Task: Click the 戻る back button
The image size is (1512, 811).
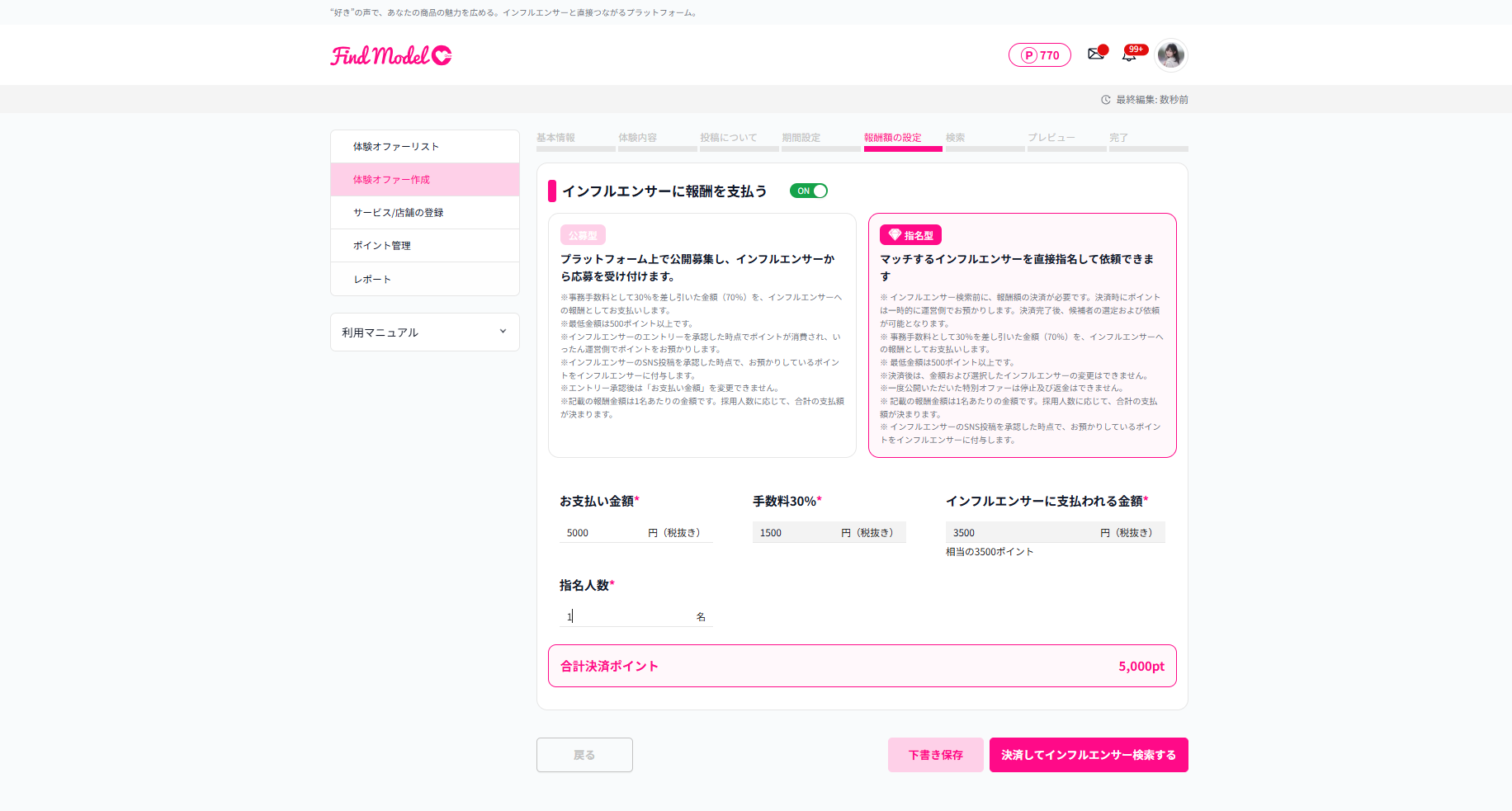Action: click(x=584, y=755)
